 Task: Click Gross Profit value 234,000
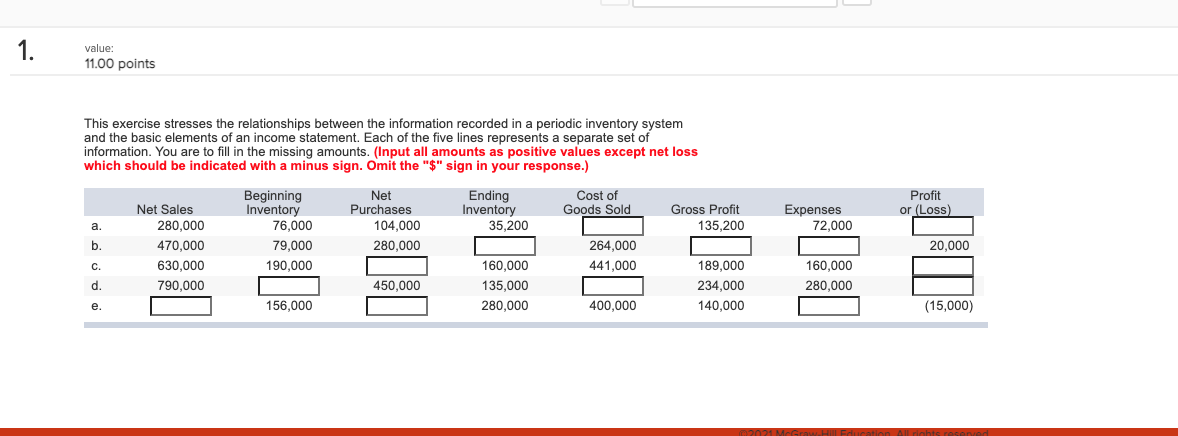pyautogui.click(x=720, y=286)
